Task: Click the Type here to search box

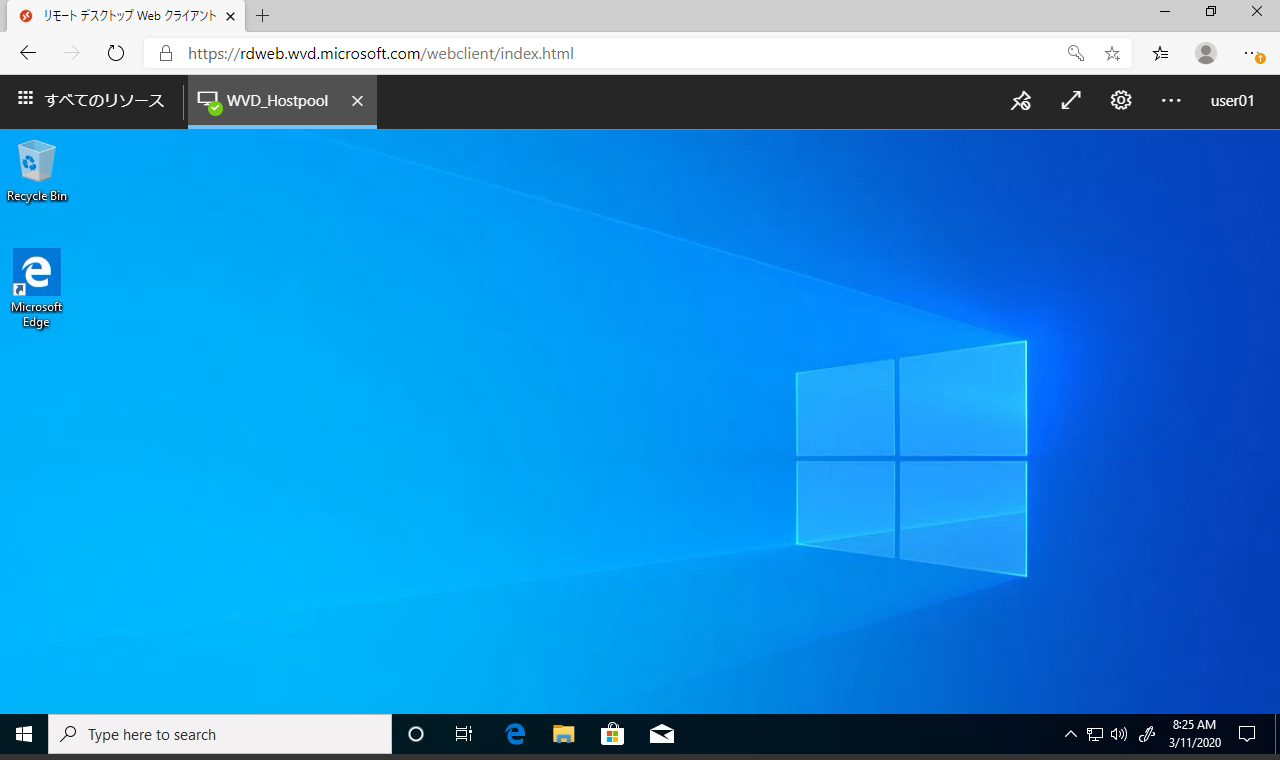Action: click(220, 734)
